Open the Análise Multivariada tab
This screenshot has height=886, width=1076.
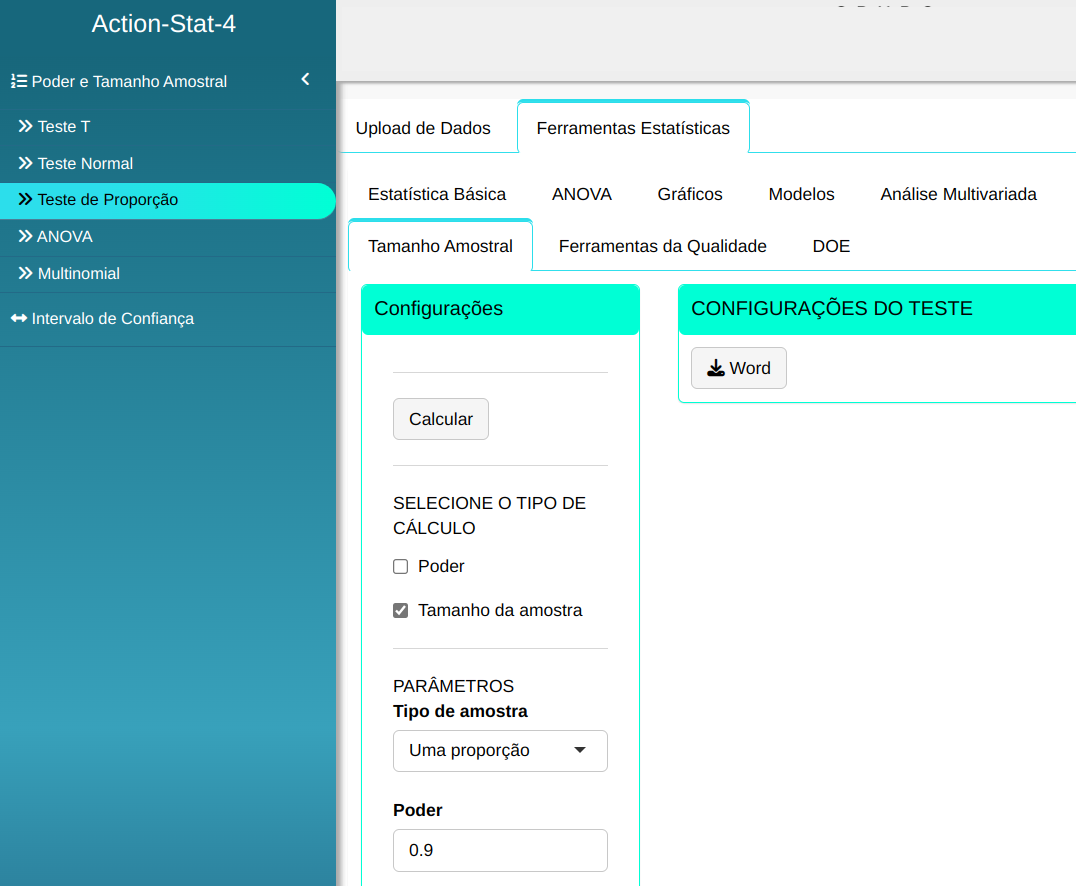958,194
